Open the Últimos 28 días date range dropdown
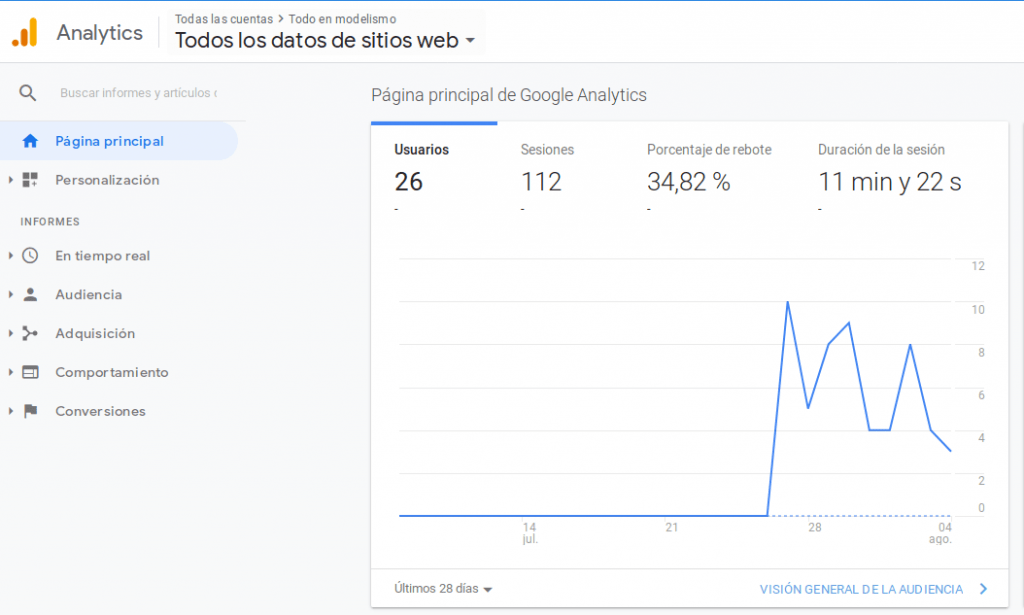1024x615 pixels. tap(443, 589)
